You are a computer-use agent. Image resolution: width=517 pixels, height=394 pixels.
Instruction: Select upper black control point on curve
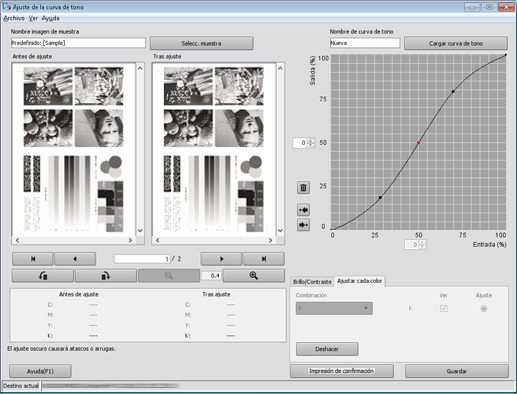(x=453, y=91)
